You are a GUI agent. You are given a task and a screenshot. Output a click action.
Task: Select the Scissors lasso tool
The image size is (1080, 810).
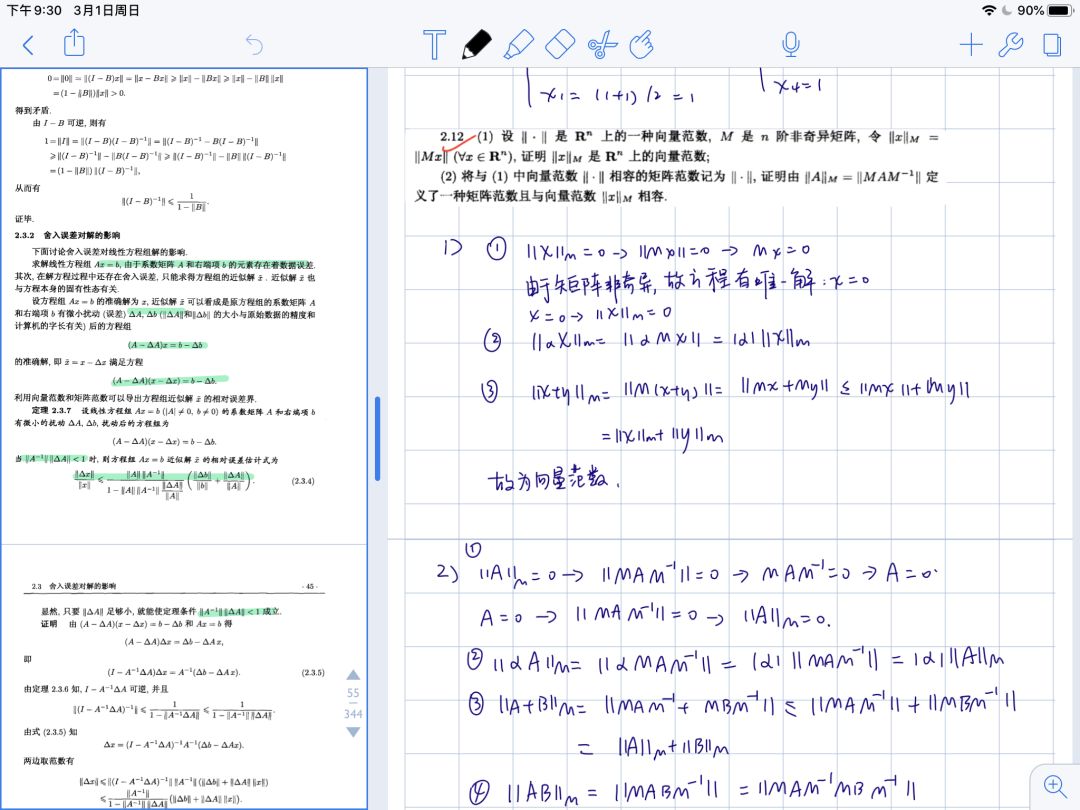point(601,44)
